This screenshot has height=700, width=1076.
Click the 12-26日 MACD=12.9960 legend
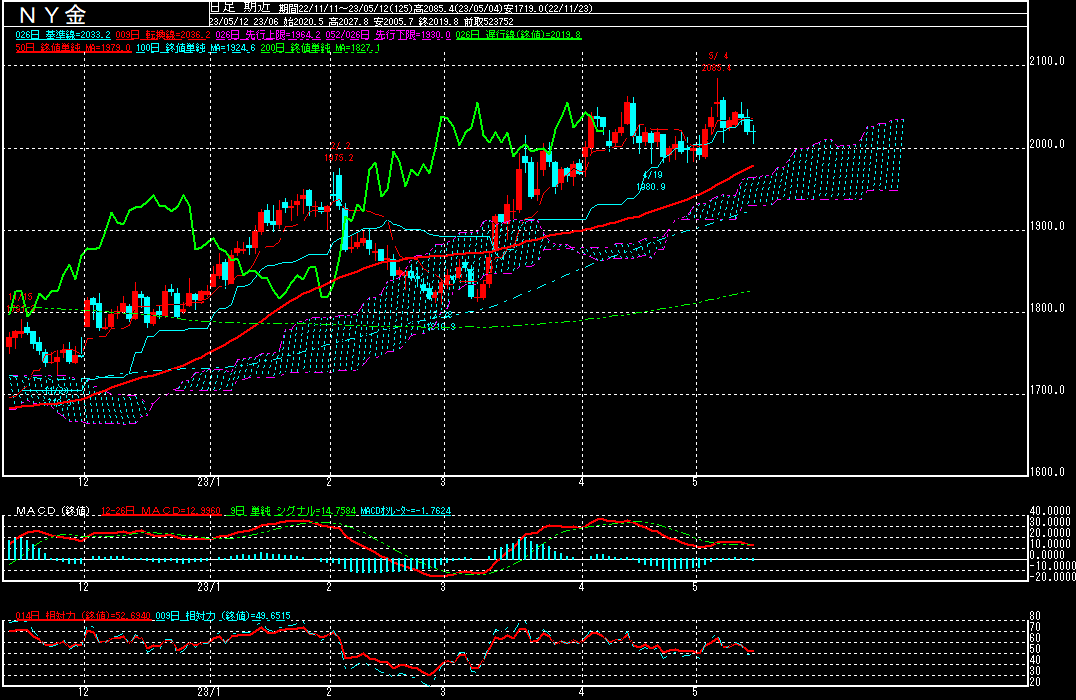point(161,511)
